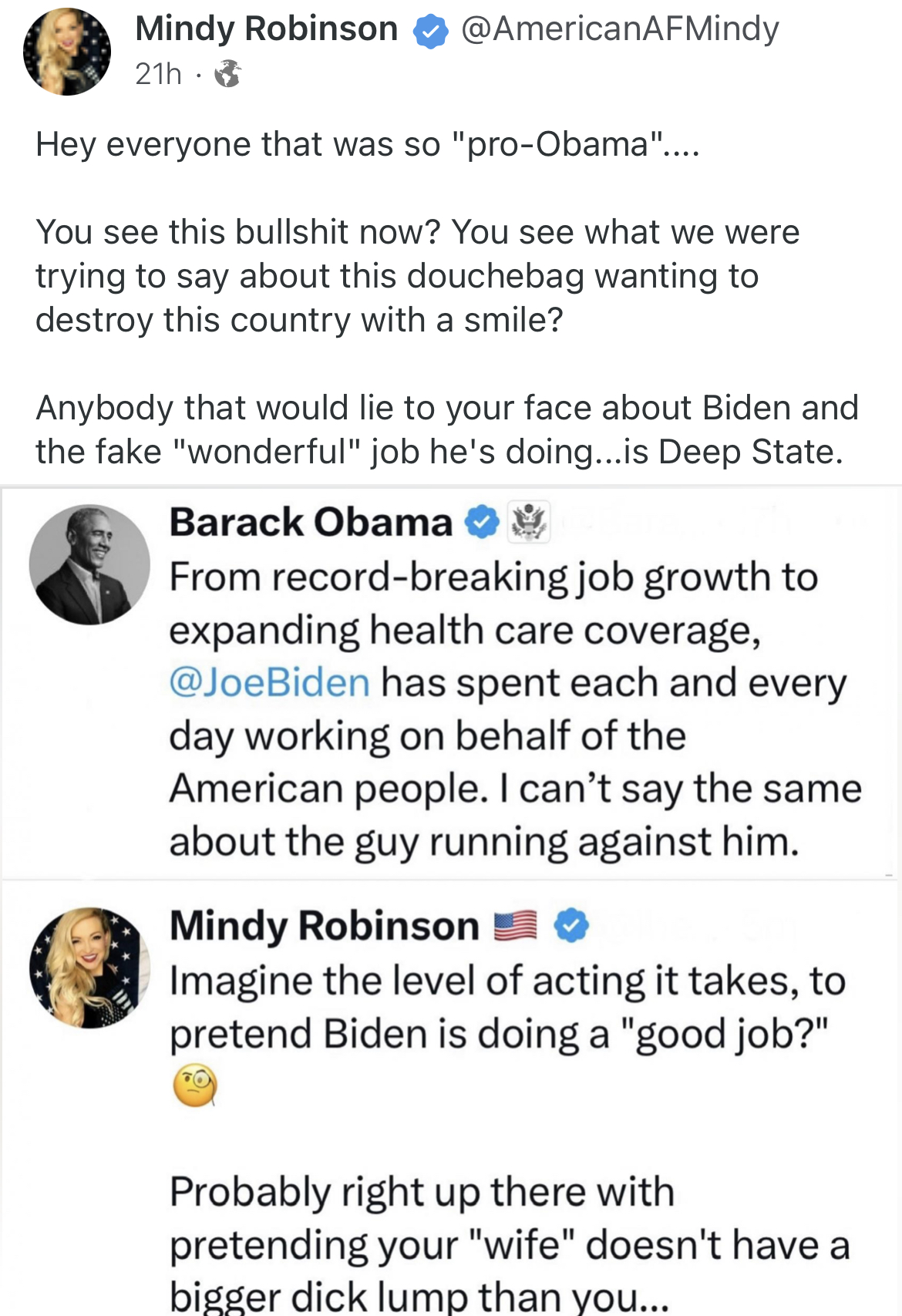Click Mindy Robinson's profile picture at post top

(67, 52)
